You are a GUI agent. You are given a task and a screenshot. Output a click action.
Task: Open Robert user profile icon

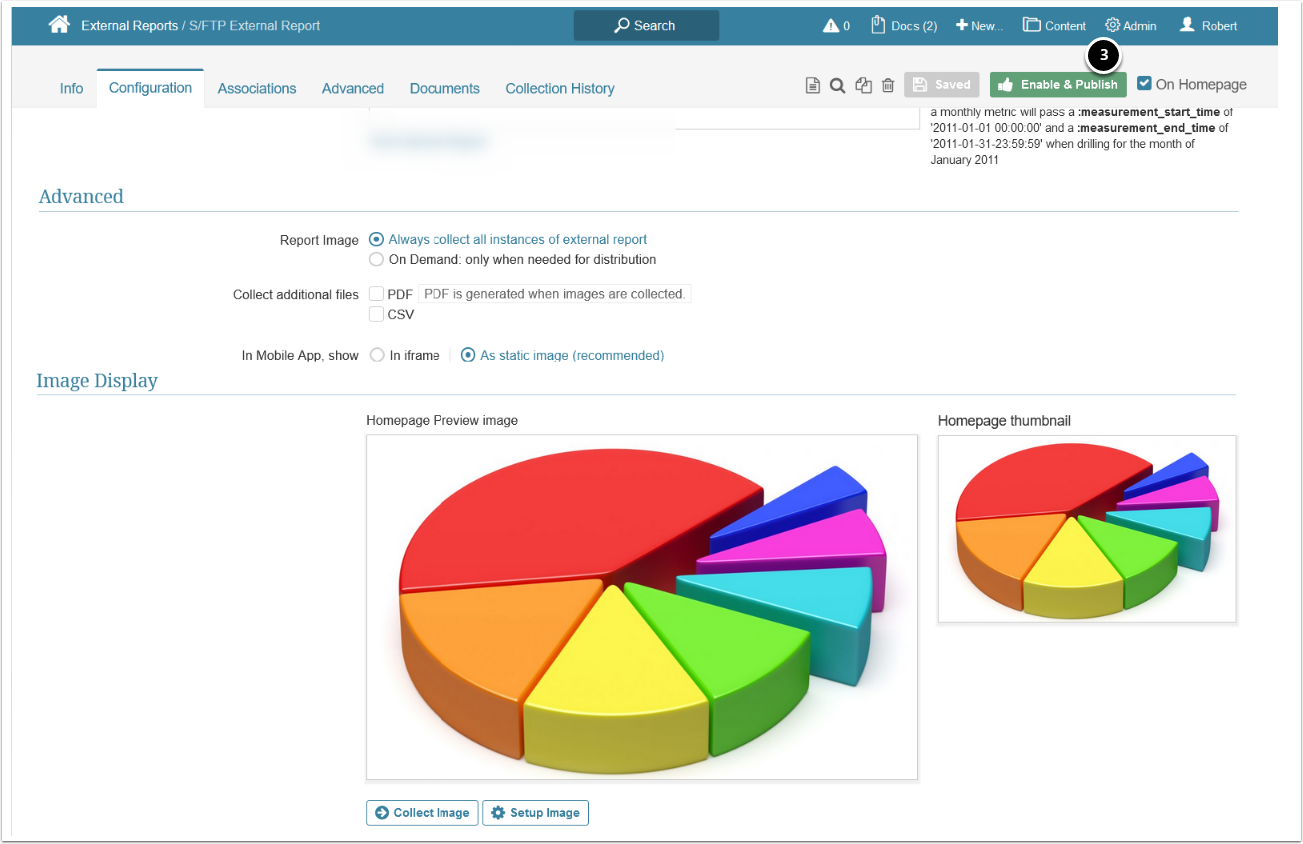pos(1187,25)
